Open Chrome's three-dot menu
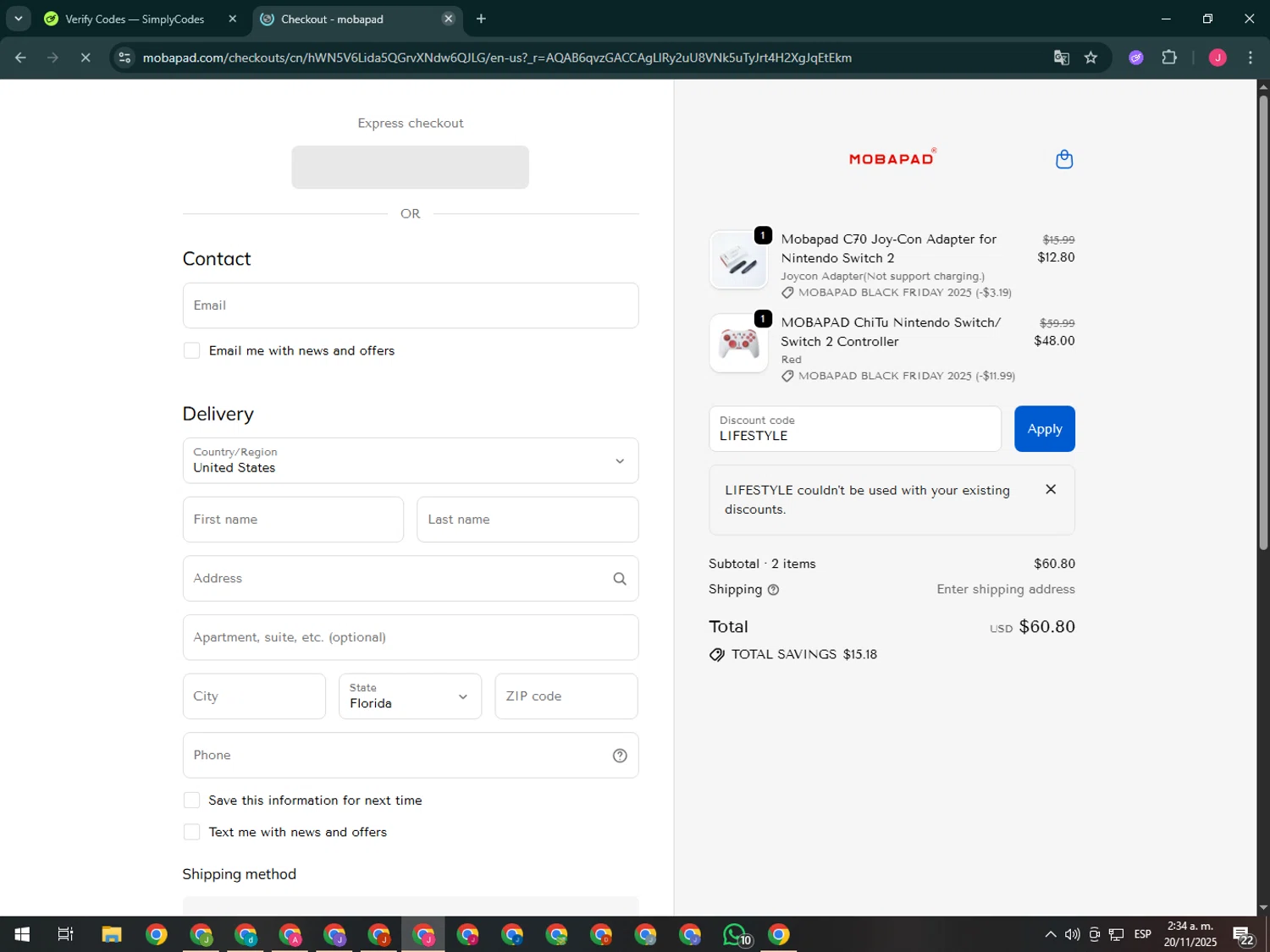Image resolution: width=1270 pixels, height=952 pixels. point(1251,58)
